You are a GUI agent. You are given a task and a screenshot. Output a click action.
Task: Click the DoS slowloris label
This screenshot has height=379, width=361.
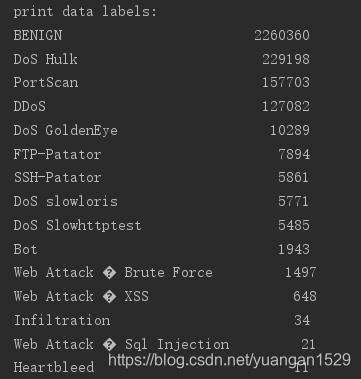[66, 201]
